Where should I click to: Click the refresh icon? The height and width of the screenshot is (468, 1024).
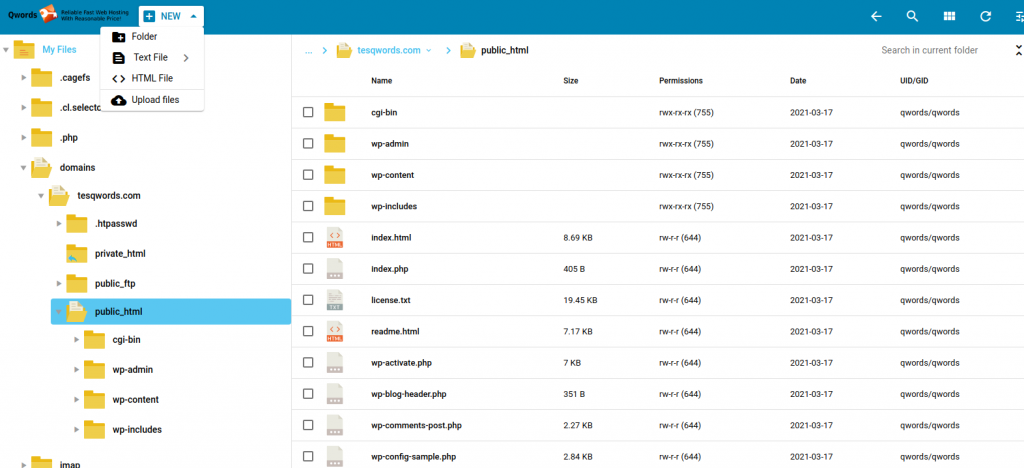(x=985, y=16)
